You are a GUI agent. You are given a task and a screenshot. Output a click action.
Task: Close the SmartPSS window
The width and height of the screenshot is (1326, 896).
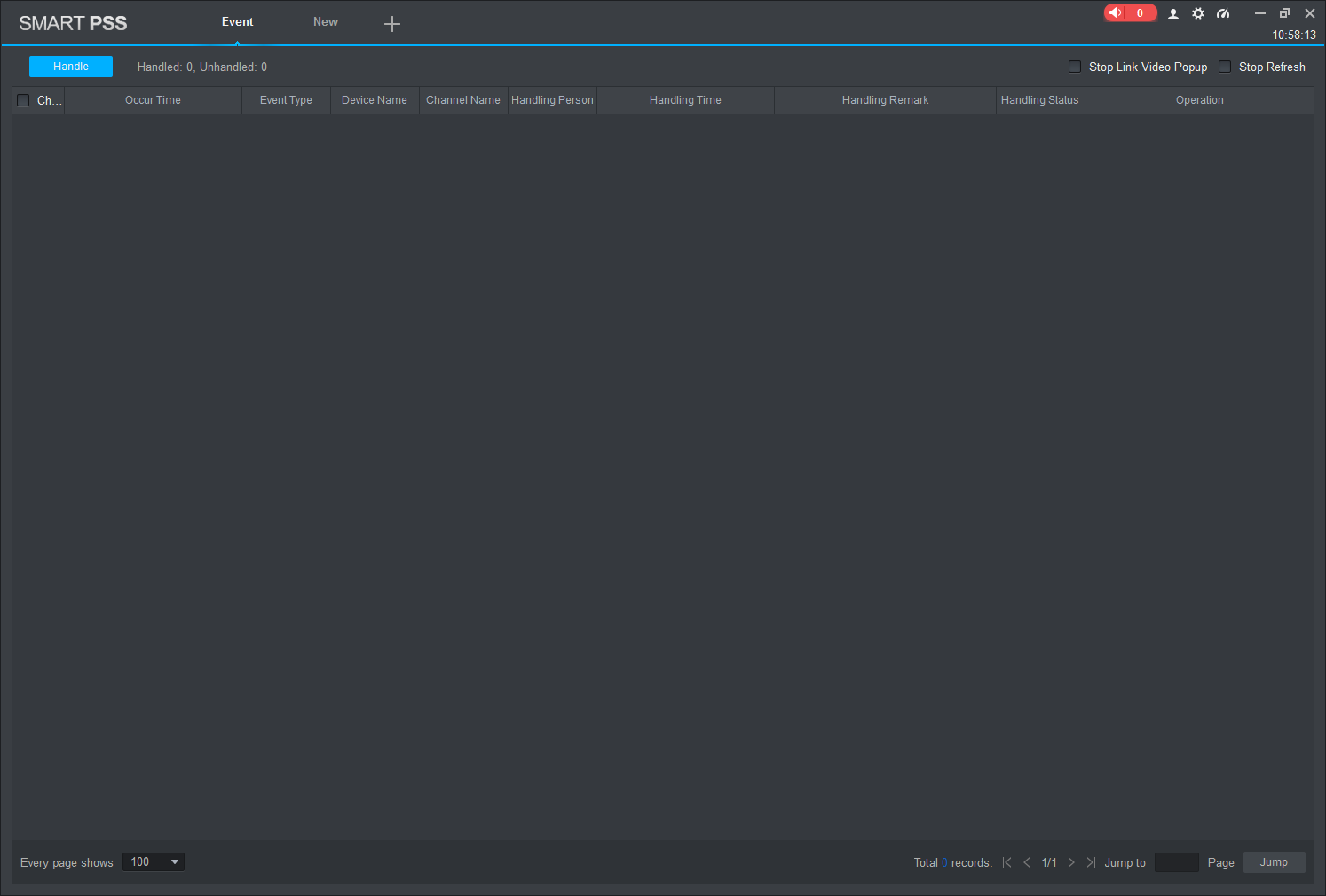pyautogui.click(x=1310, y=13)
